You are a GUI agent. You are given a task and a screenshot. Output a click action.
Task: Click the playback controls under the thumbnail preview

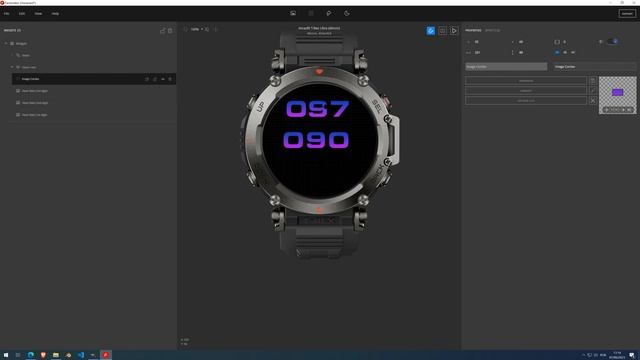618,110
